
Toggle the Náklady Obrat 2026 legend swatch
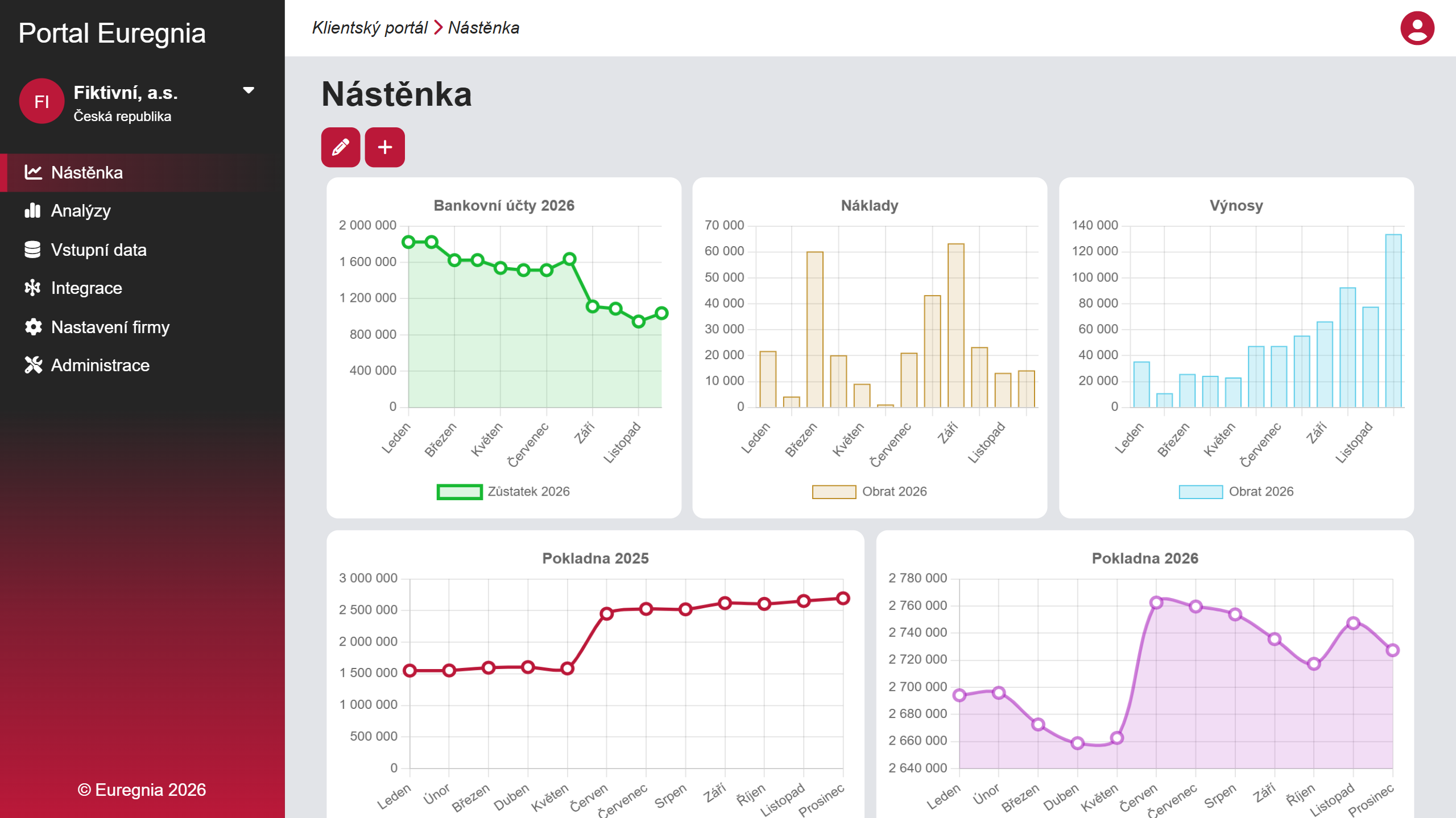click(x=834, y=492)
